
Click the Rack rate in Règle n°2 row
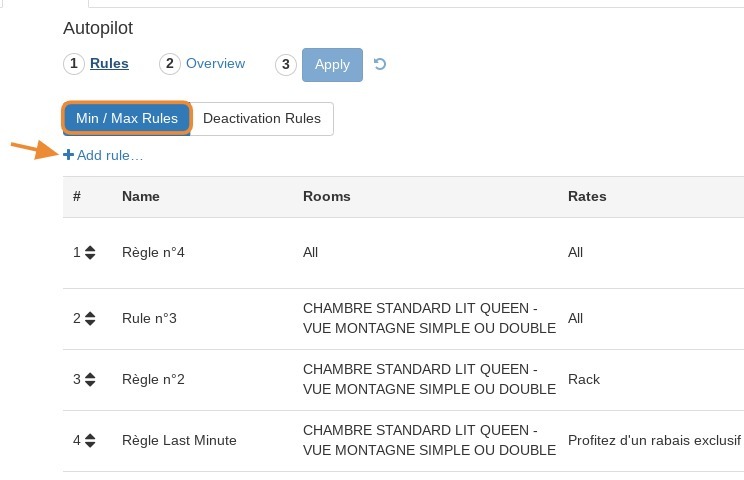coord(584,379)
